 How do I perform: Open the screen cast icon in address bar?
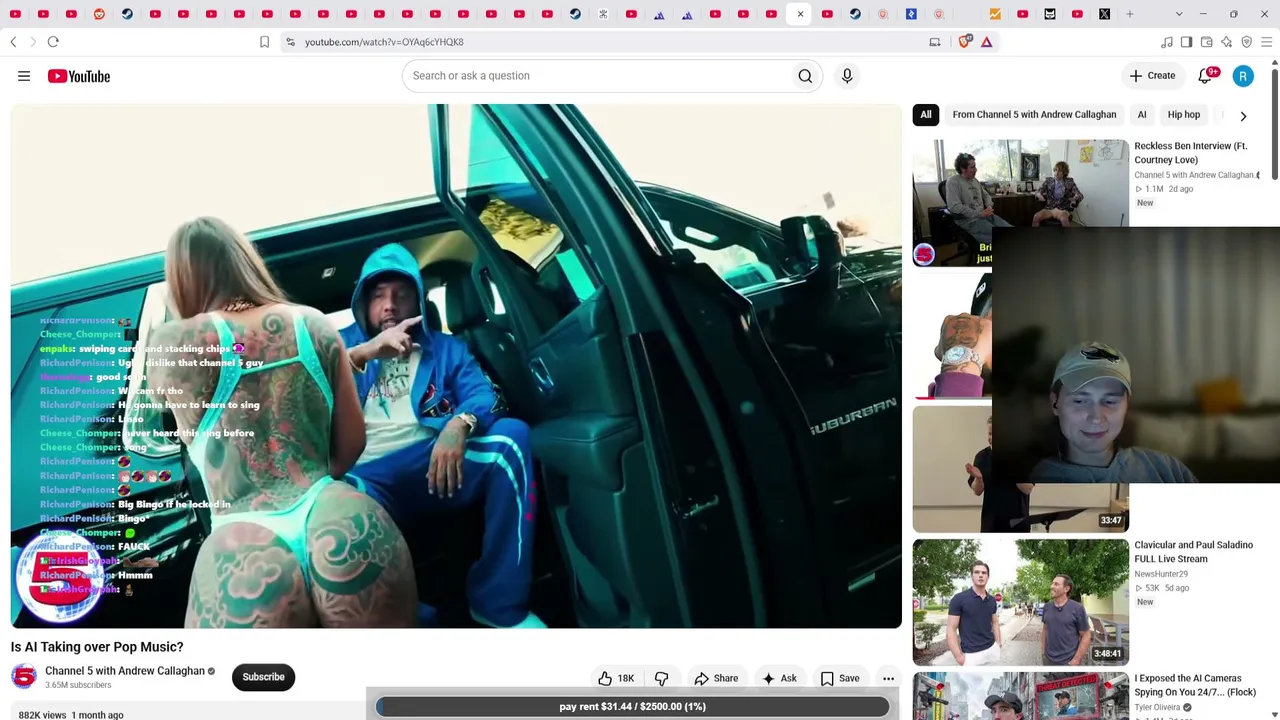tap(935, 42)
